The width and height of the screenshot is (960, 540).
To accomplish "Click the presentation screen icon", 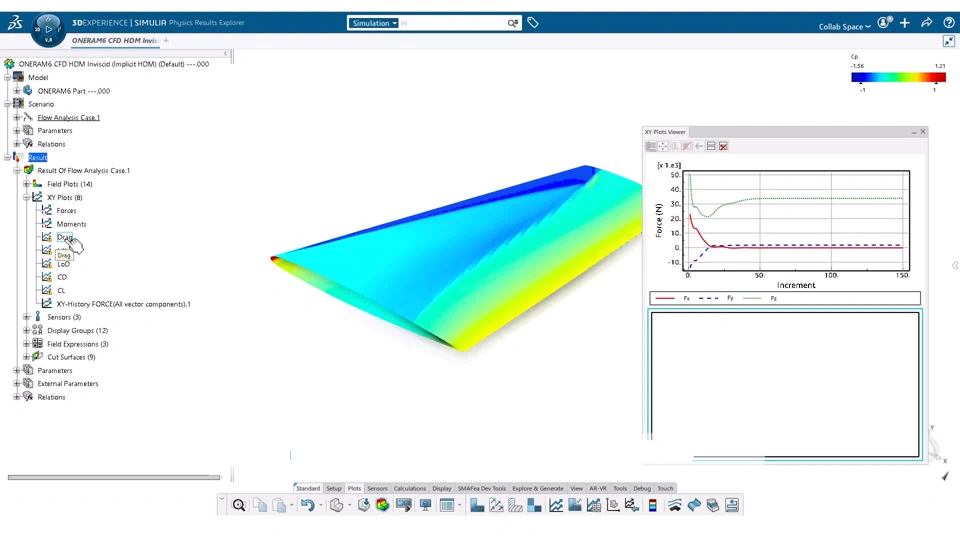I will tap(425, 505).
